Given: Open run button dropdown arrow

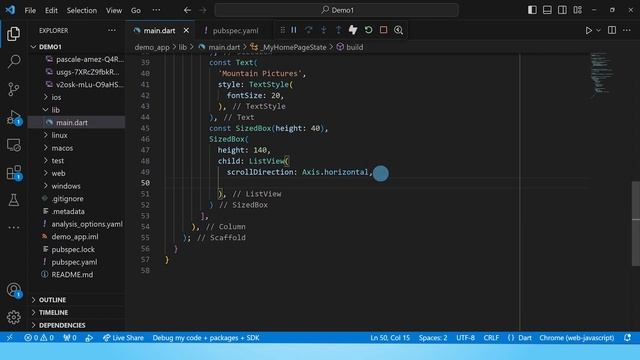Looking at the screenshot, I should [x=598, y=31].
